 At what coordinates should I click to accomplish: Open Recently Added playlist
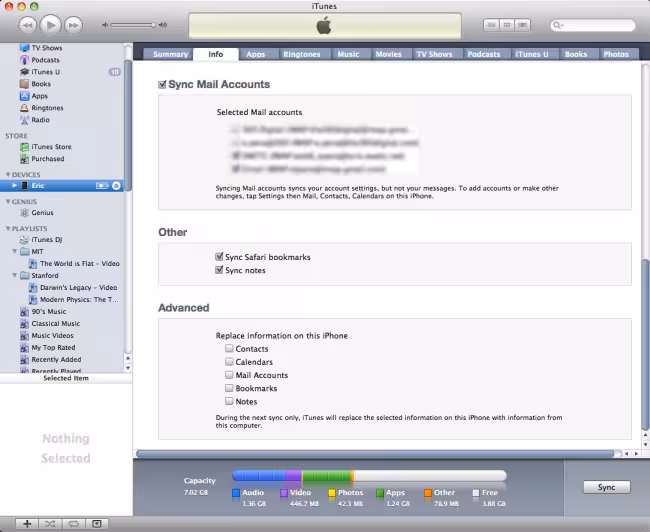pyautogui.click(x=56, y=360)
